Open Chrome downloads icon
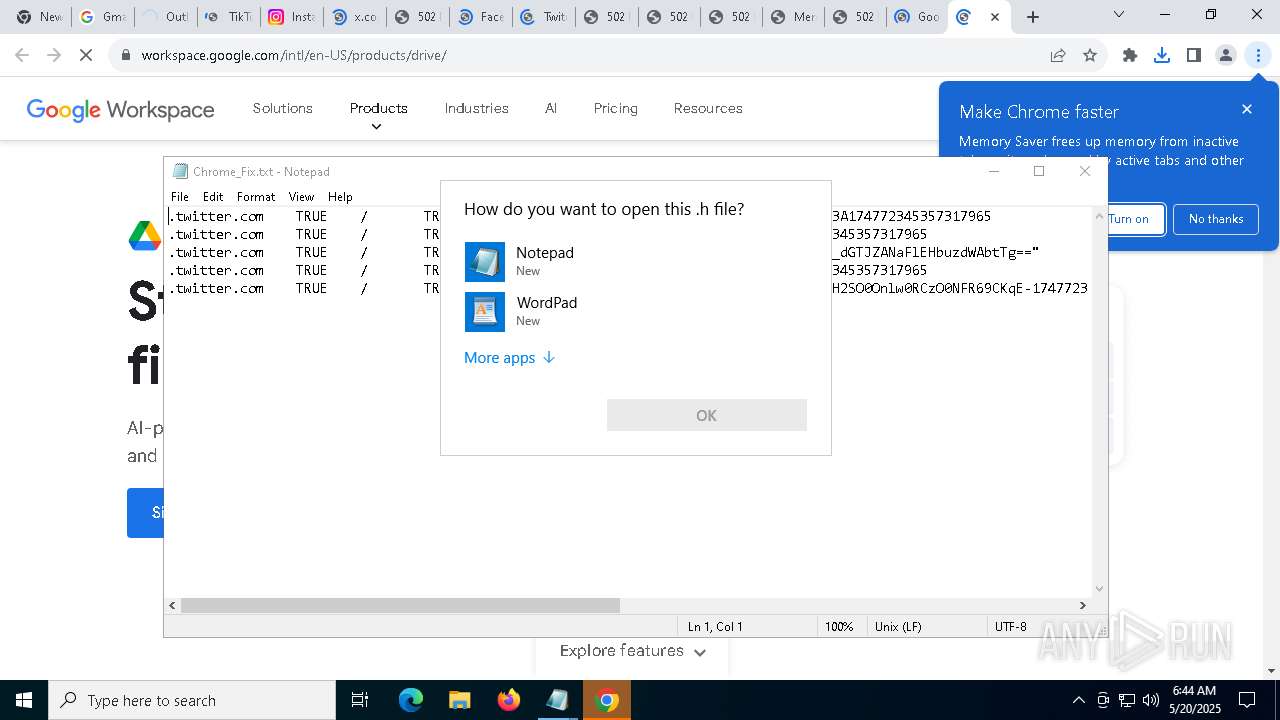This screenshot has height=720, width=1280. pyautogui.click(x=1162, y=55)
